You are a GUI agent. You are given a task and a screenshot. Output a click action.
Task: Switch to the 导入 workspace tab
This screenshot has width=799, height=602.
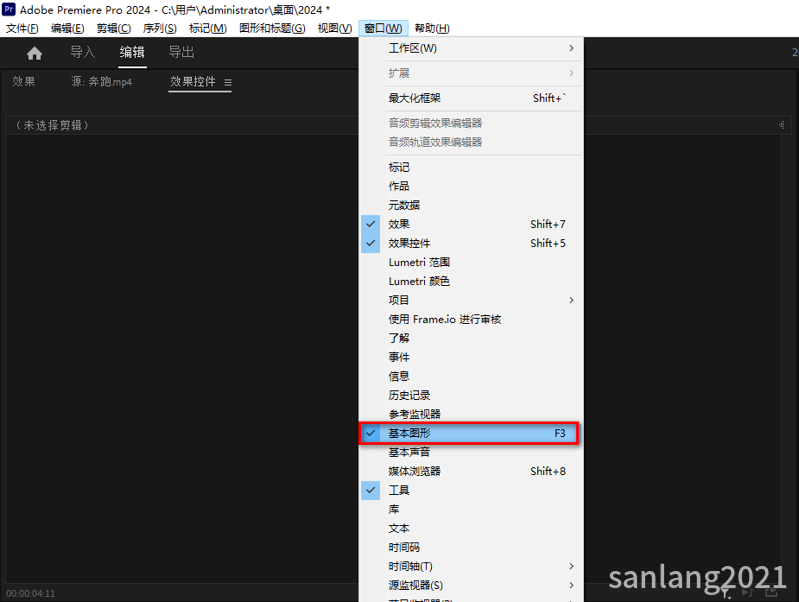(x=83, y=52)
